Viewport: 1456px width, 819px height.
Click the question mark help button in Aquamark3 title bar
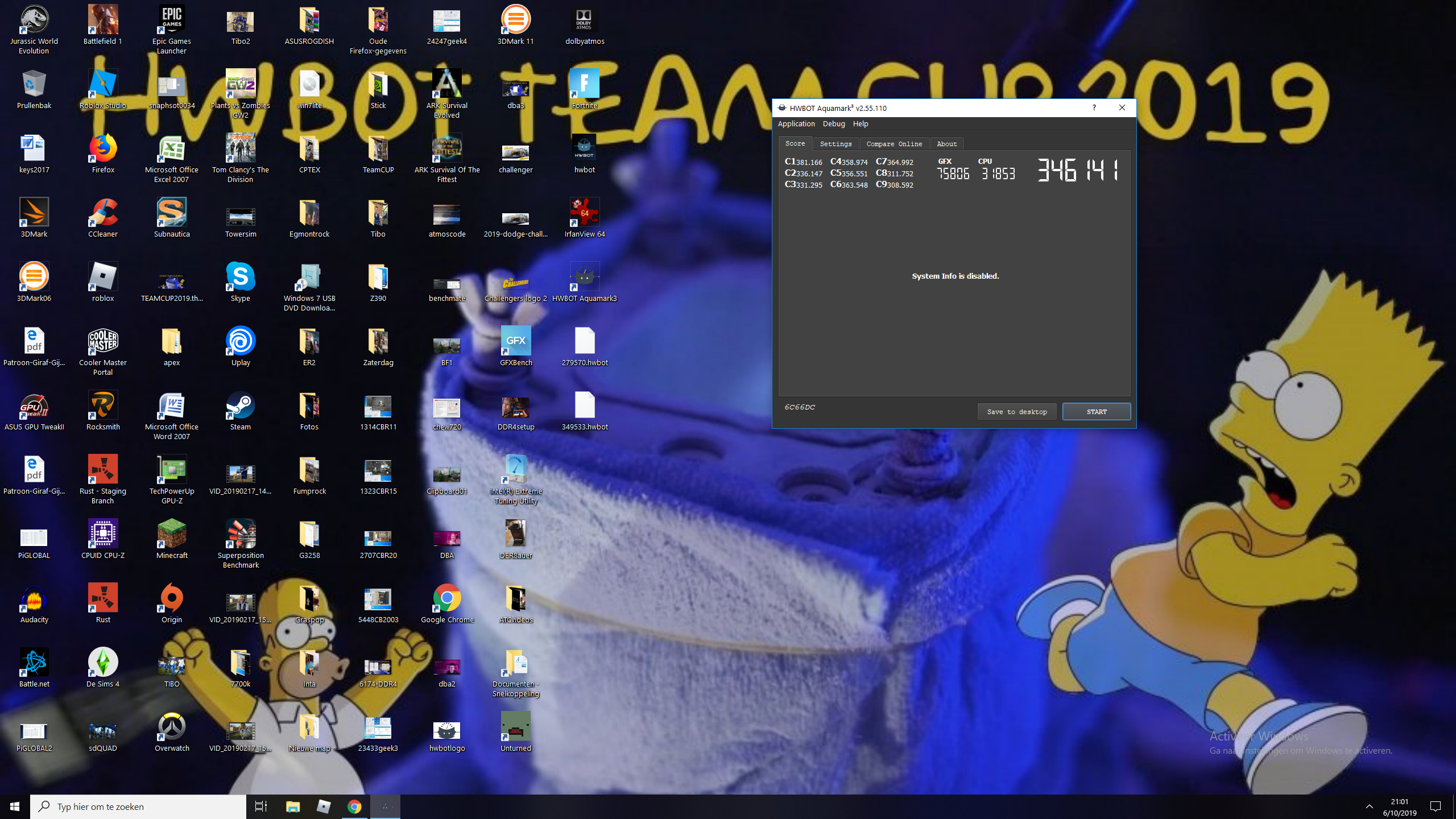pyautogui.click(x=1094, y=107)
